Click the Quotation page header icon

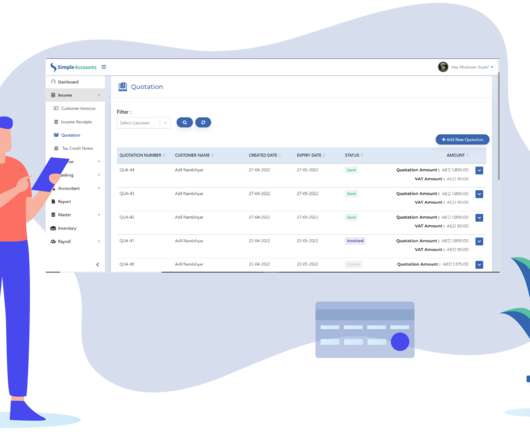(122, 87)
